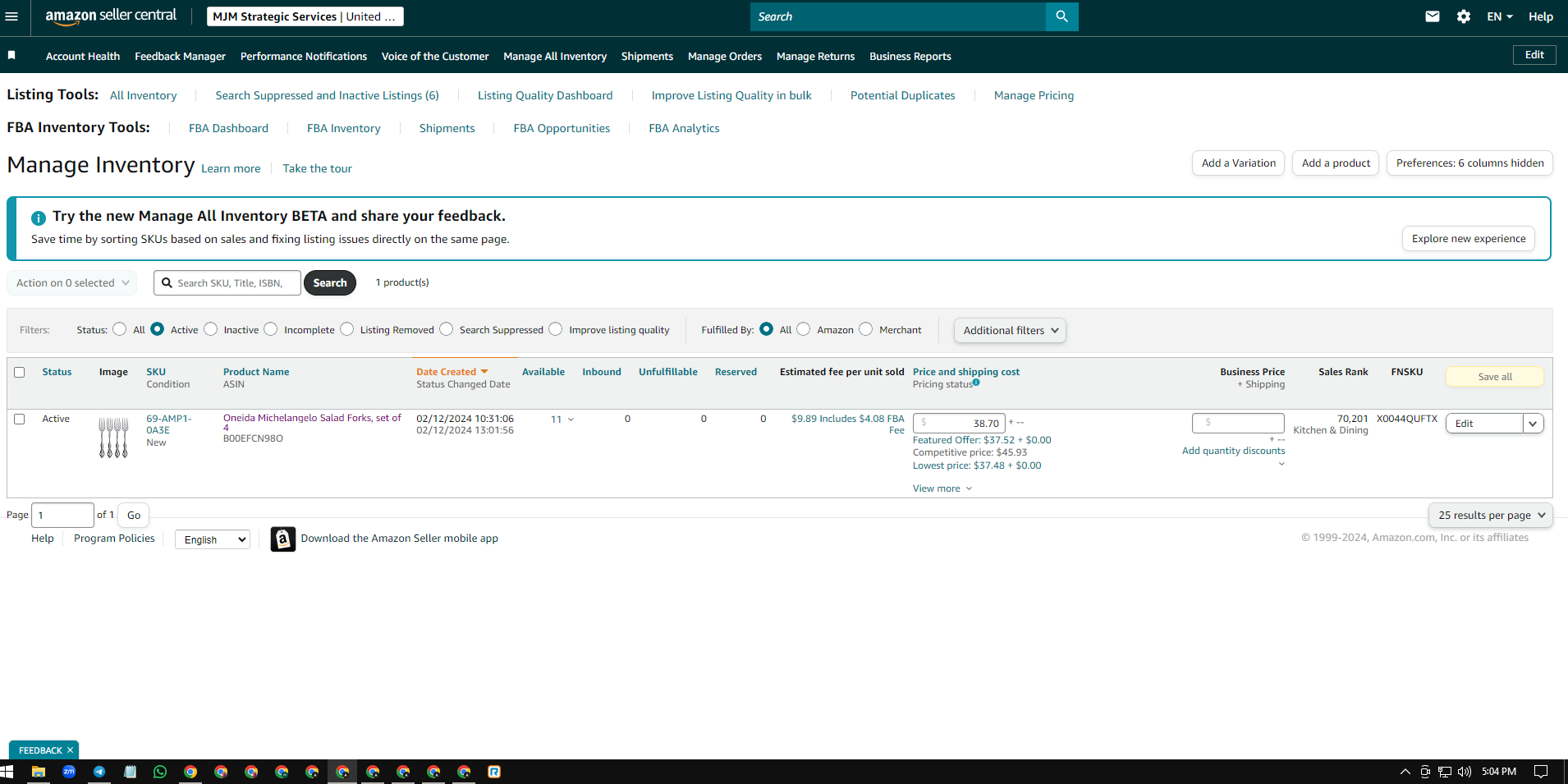Click the 38.70 price input field

(959, 423)
